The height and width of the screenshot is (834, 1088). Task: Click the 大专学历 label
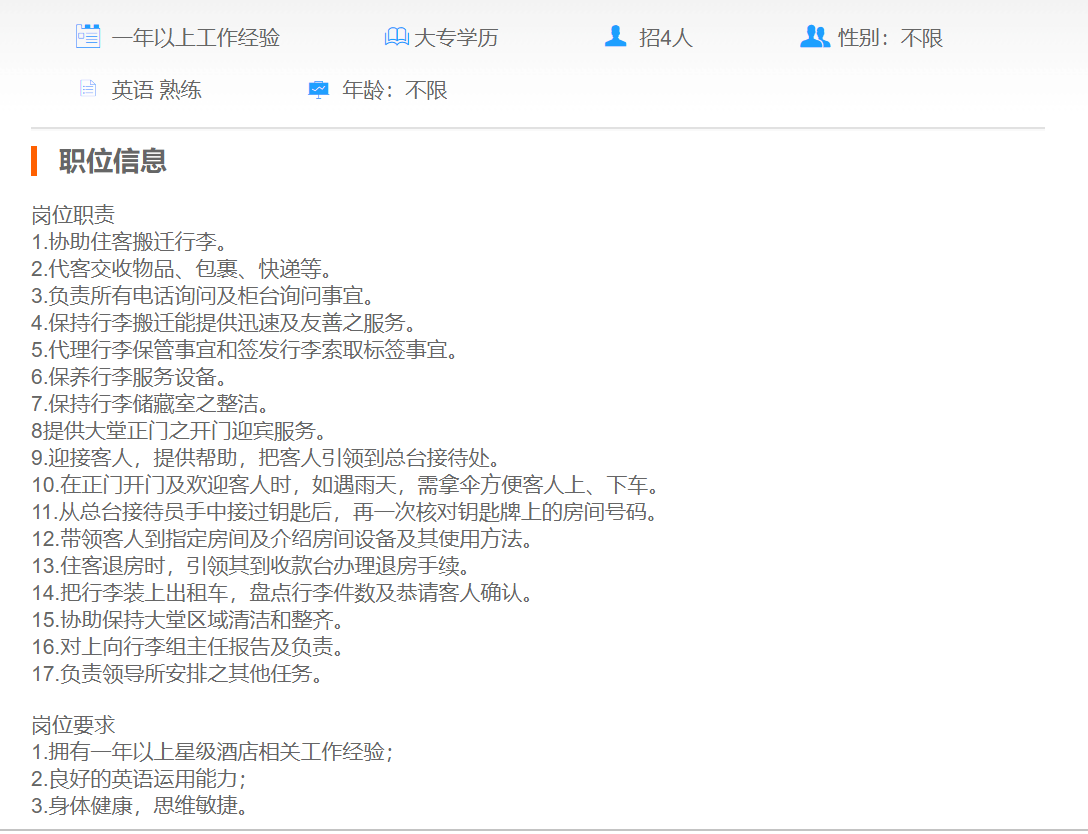[x=456, y=38]
